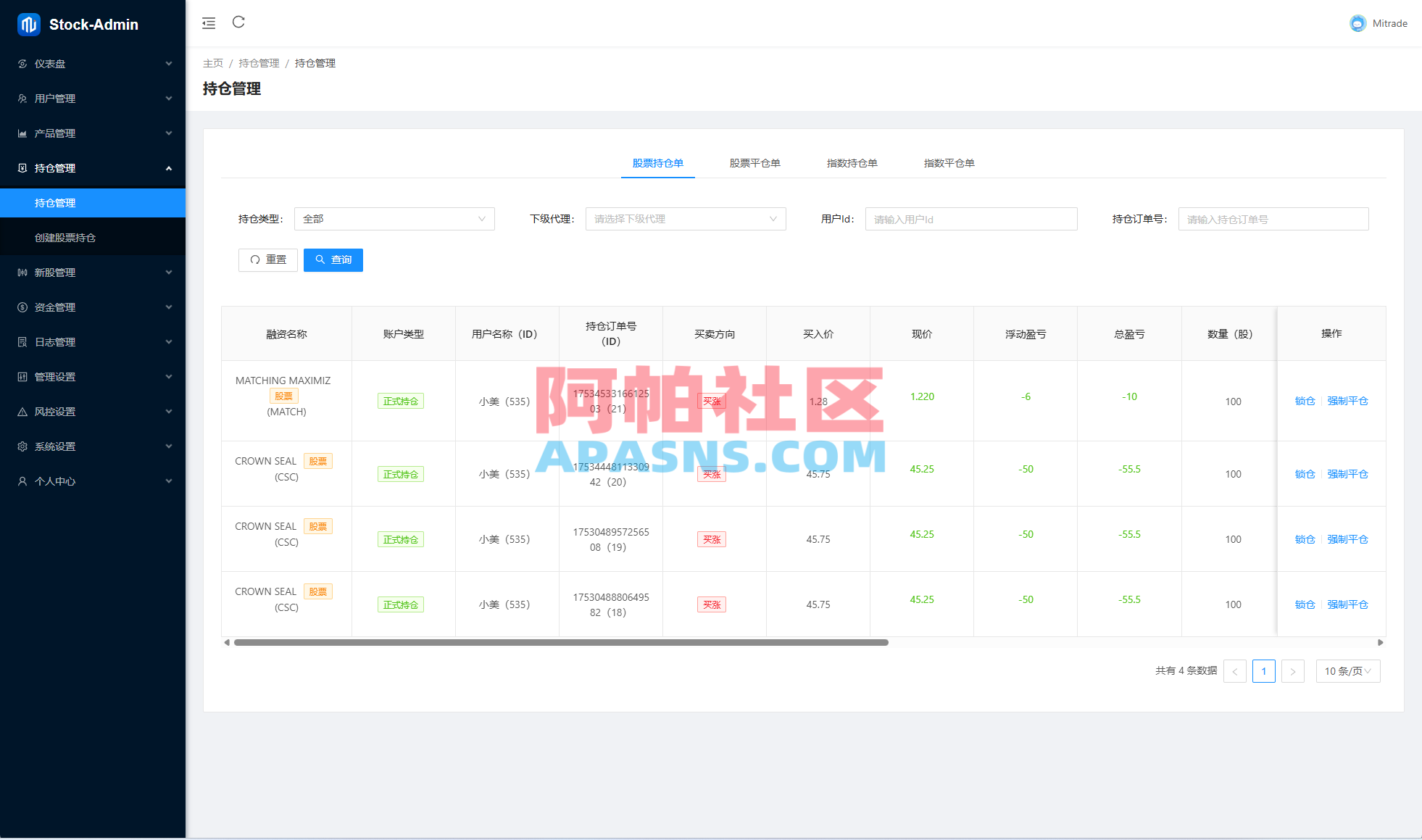Click the Mitrade user avatar icon
This screenshot has height=840, width=1422.
[x=1357, y=23]
